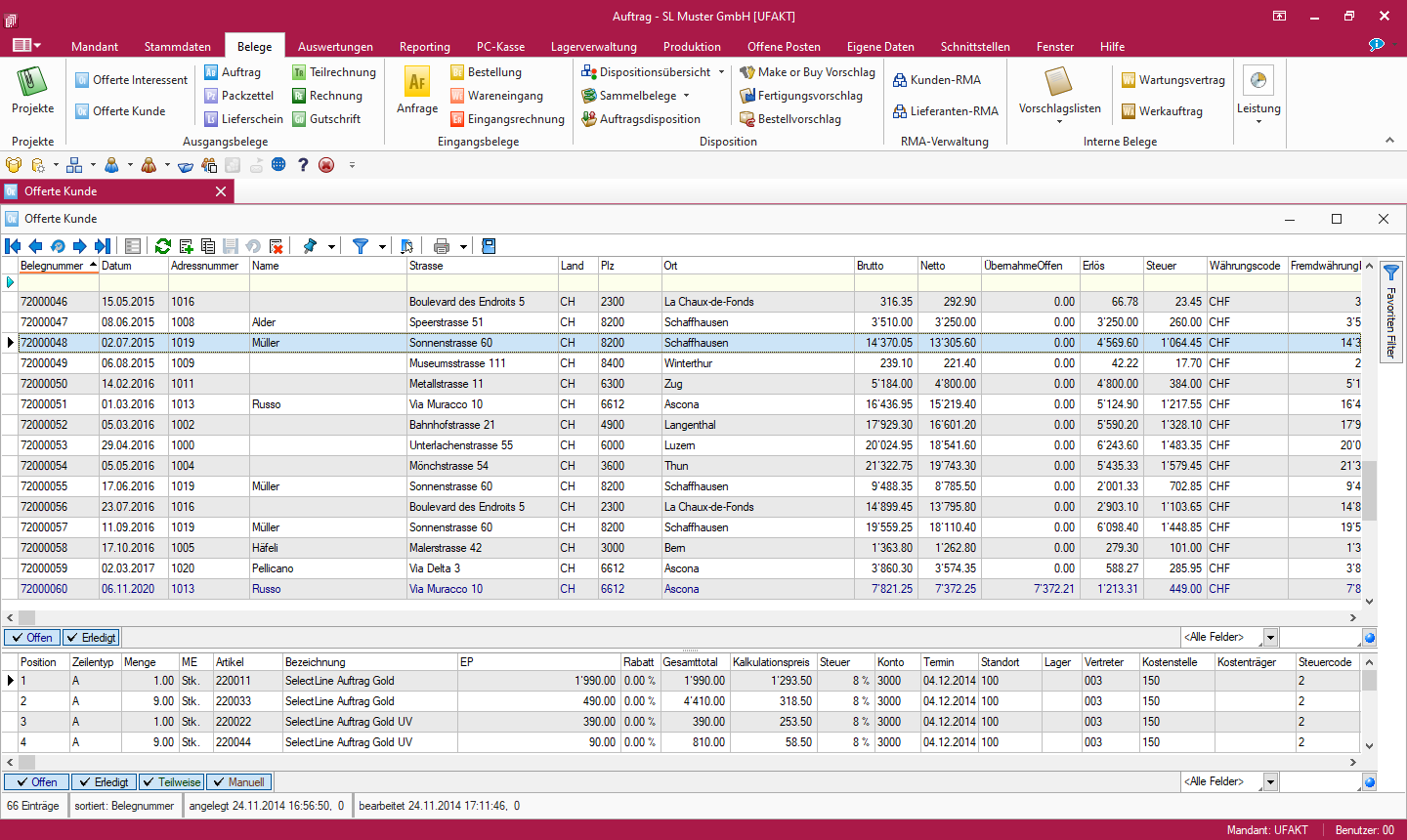Switch to the Auswertungen ribbon tab
The width and height of the screenshot is (1407, 840).
coord(335,47)
